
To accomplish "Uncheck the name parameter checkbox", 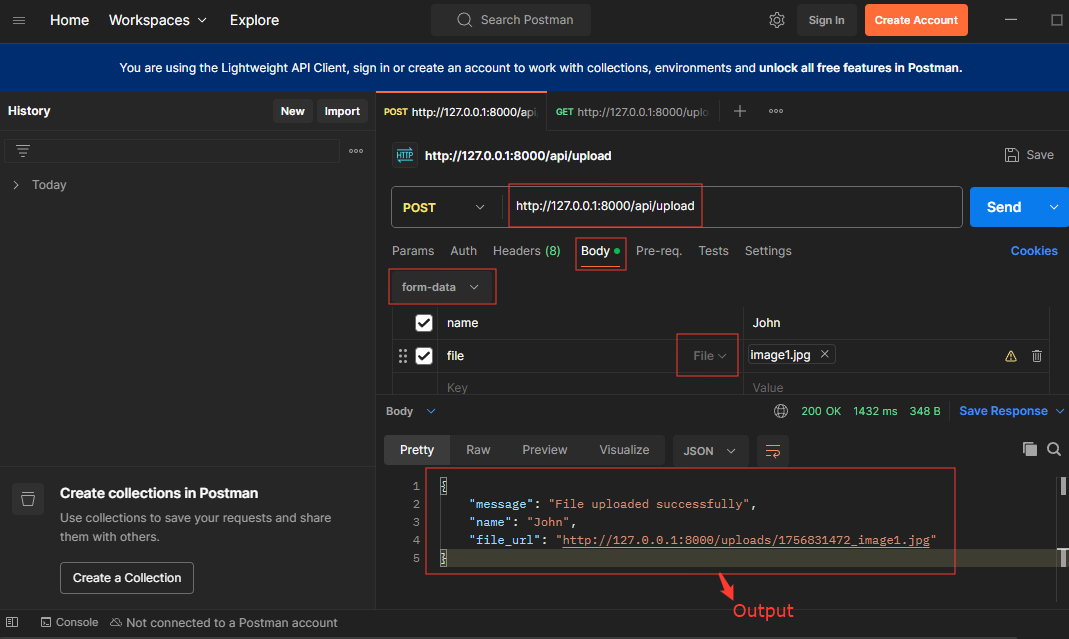I will (424, 323).
